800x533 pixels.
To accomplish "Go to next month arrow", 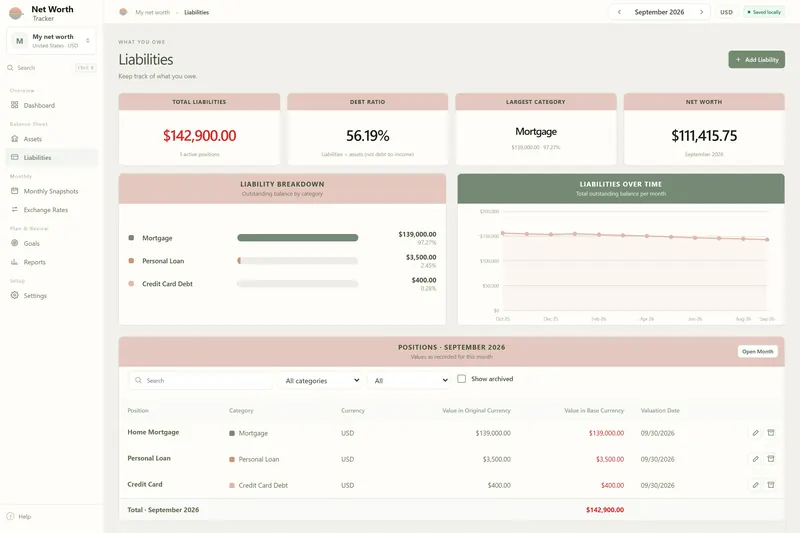I will (x=702, y=12).
